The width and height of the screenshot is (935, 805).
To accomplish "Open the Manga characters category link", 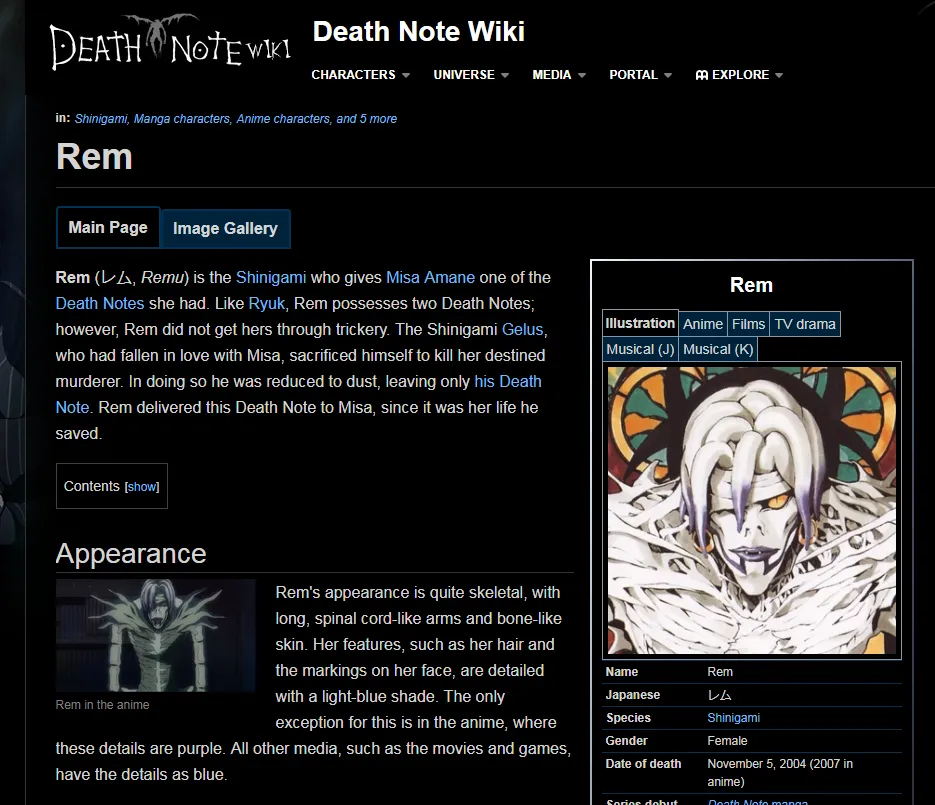I will pos(181,119).
